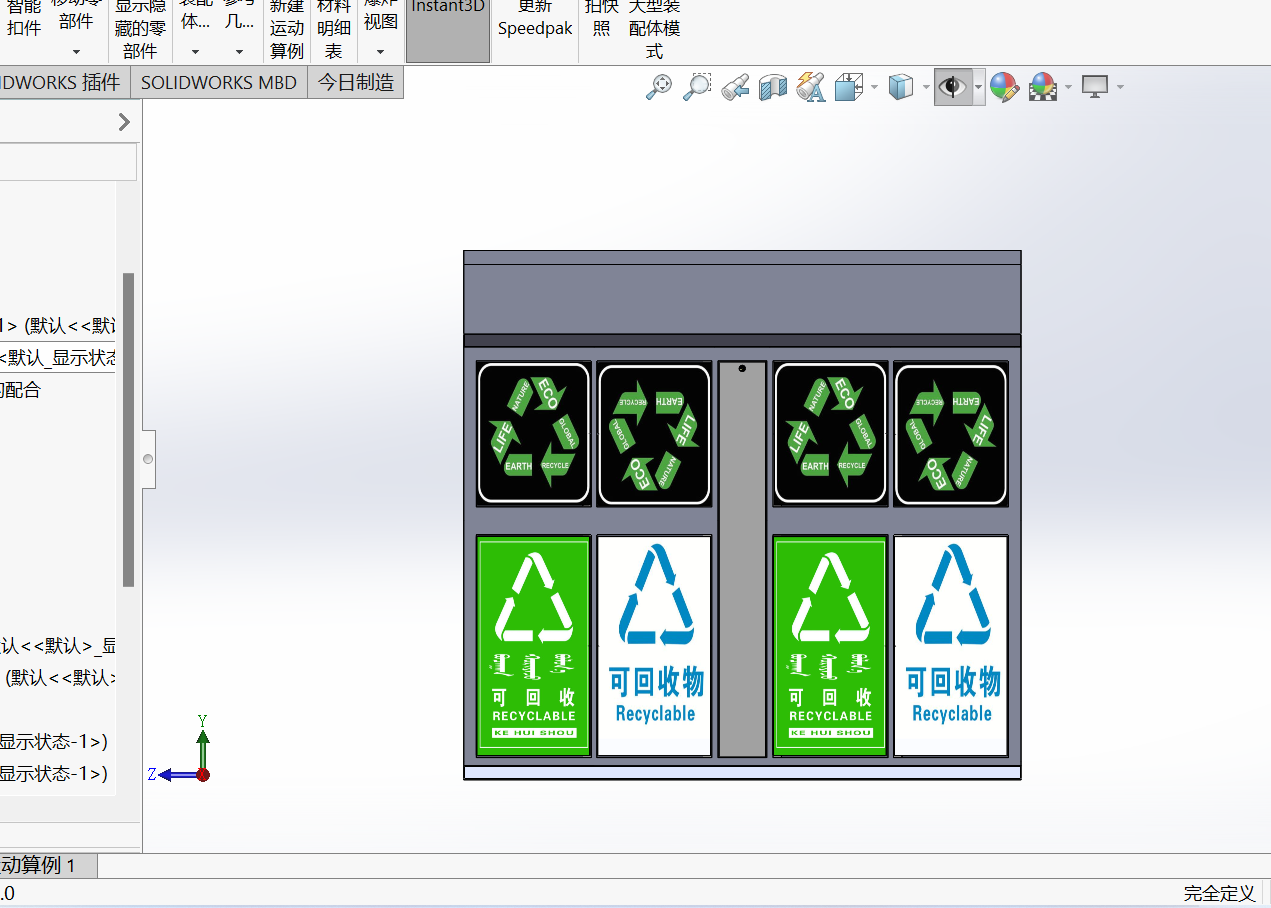Image resolution: width=1271 pixels, height=908 pixels.
Task: Expand the Display Style dropdown arrow
Action: click(x=926, y=88)
